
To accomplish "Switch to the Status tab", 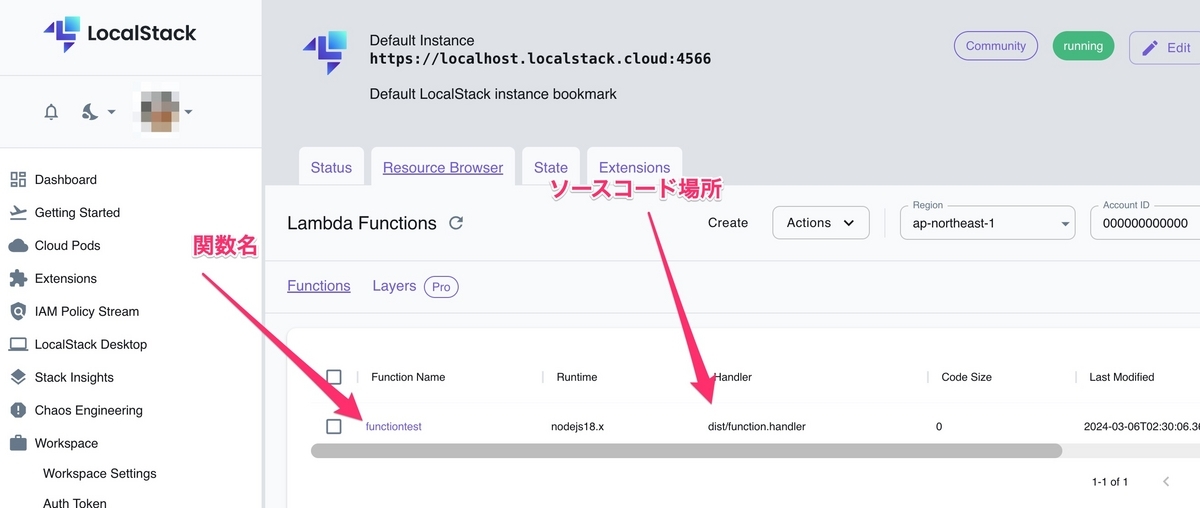I will tap(331, 167).
